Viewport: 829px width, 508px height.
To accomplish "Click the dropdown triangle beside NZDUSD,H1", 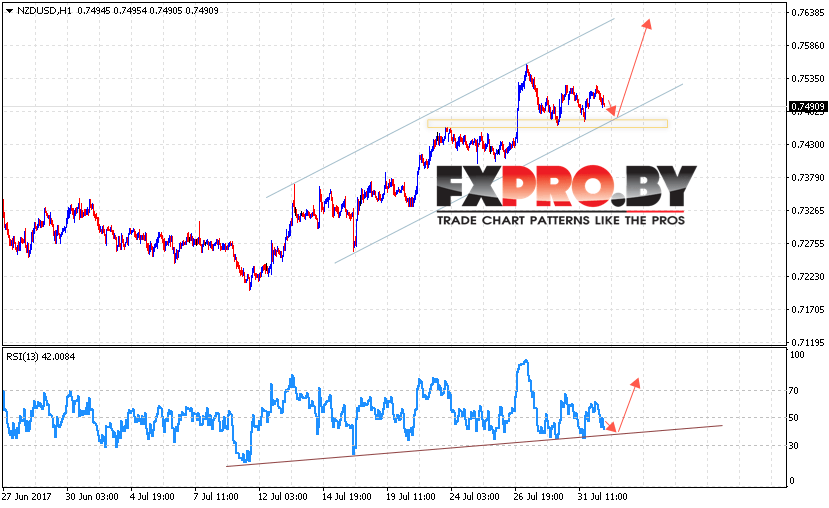I will [x=9, y=11].
